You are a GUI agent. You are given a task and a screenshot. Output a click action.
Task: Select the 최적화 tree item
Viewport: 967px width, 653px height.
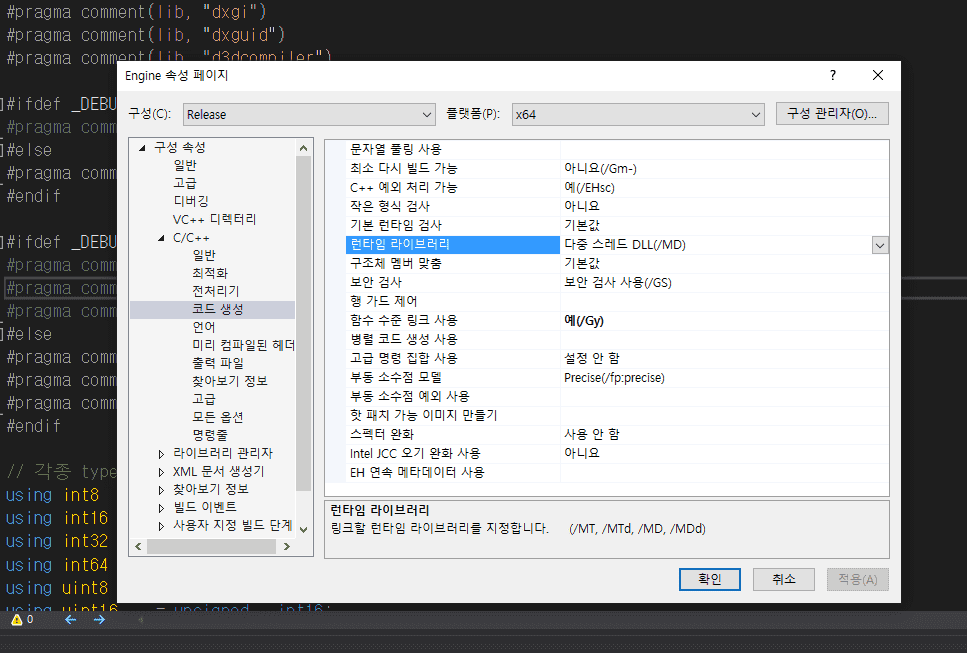coord(210,273)
